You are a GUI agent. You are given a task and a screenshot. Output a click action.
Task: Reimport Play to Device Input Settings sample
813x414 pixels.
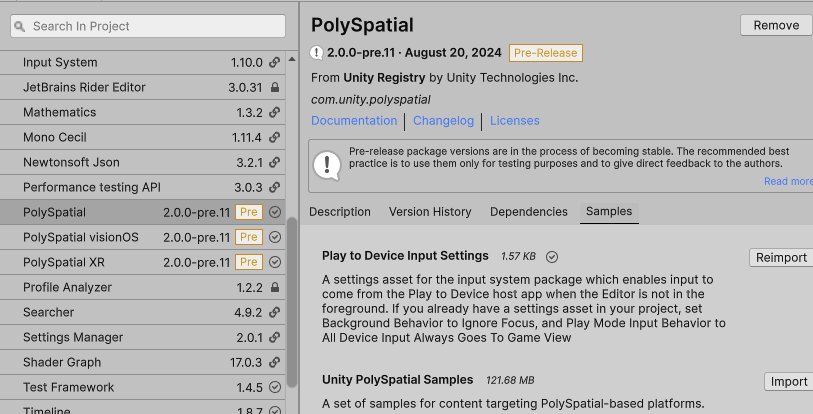click(x=781, y=257)
